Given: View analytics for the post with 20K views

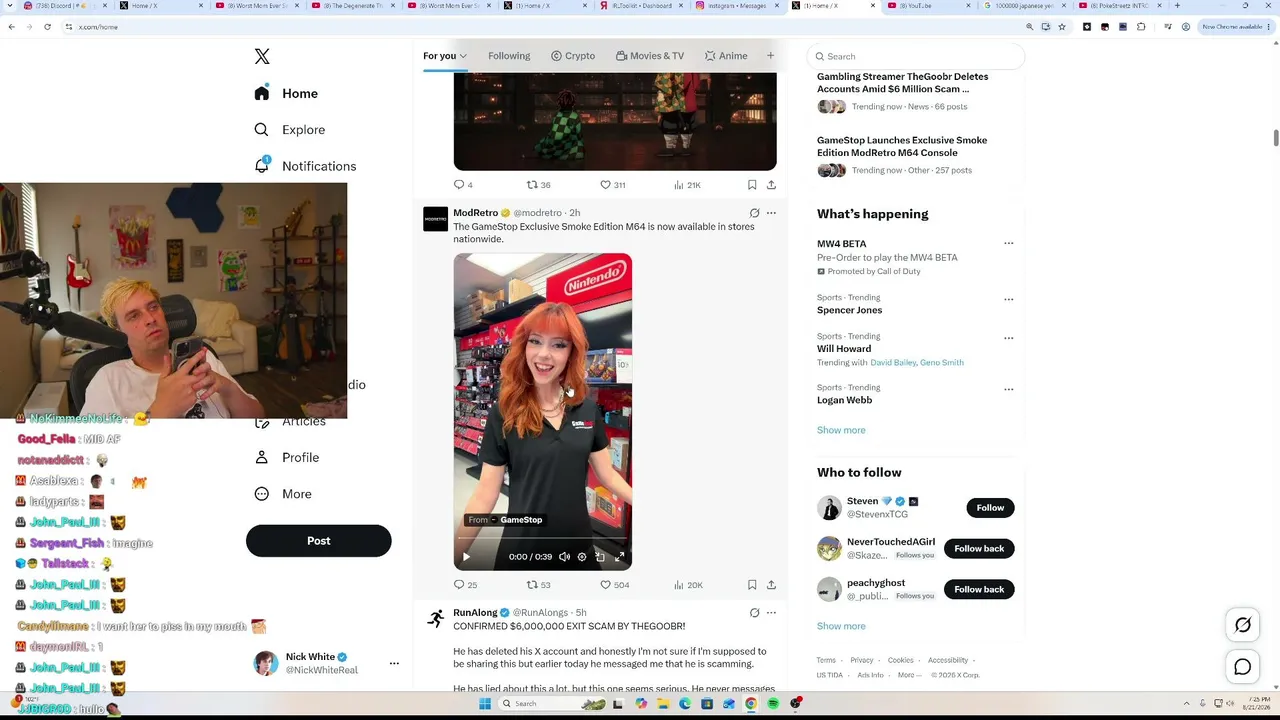Looking at the screenshot, I should (x=688, y=585).
